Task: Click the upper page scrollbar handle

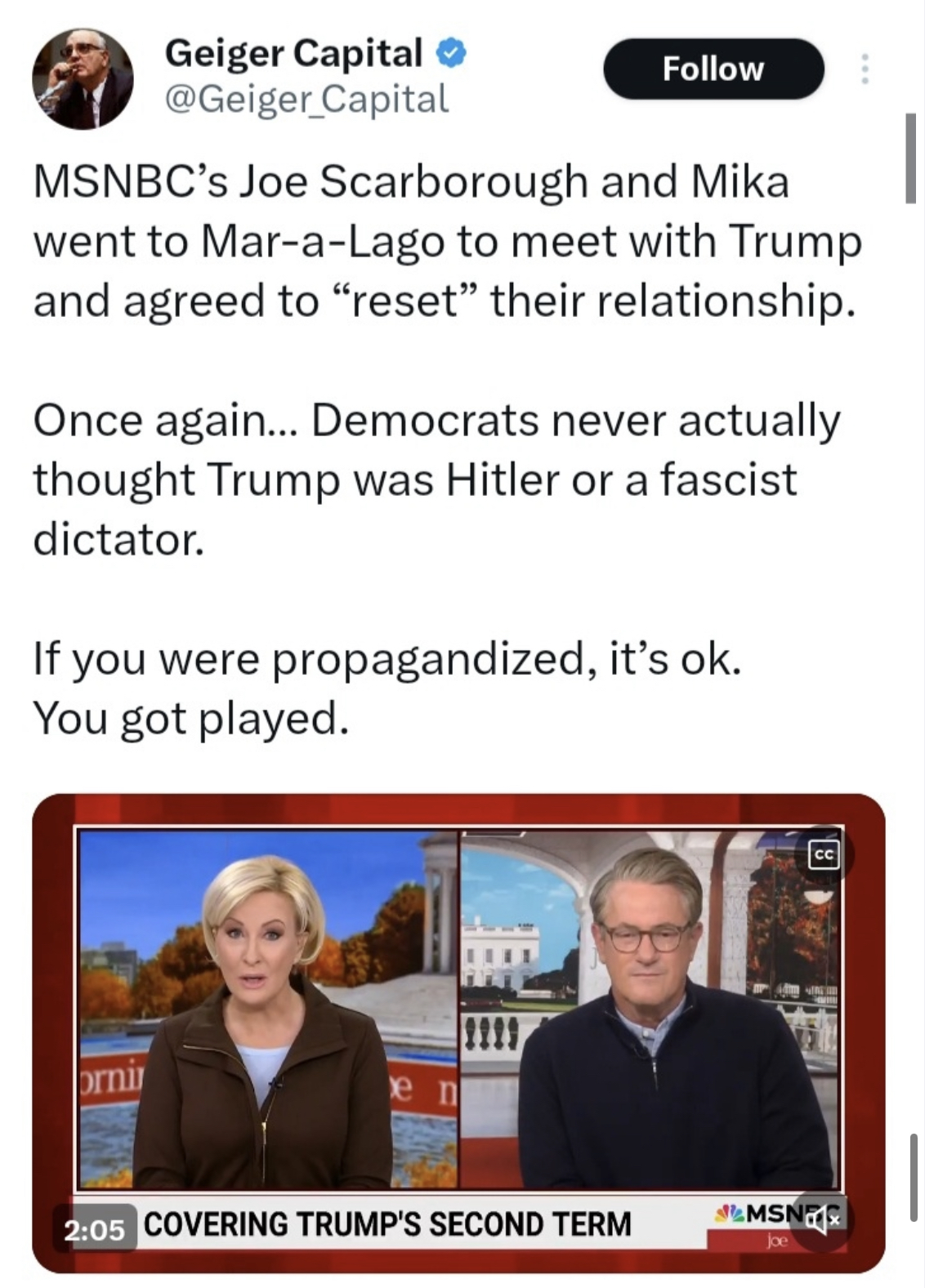Action: click(x=911, y=158)
